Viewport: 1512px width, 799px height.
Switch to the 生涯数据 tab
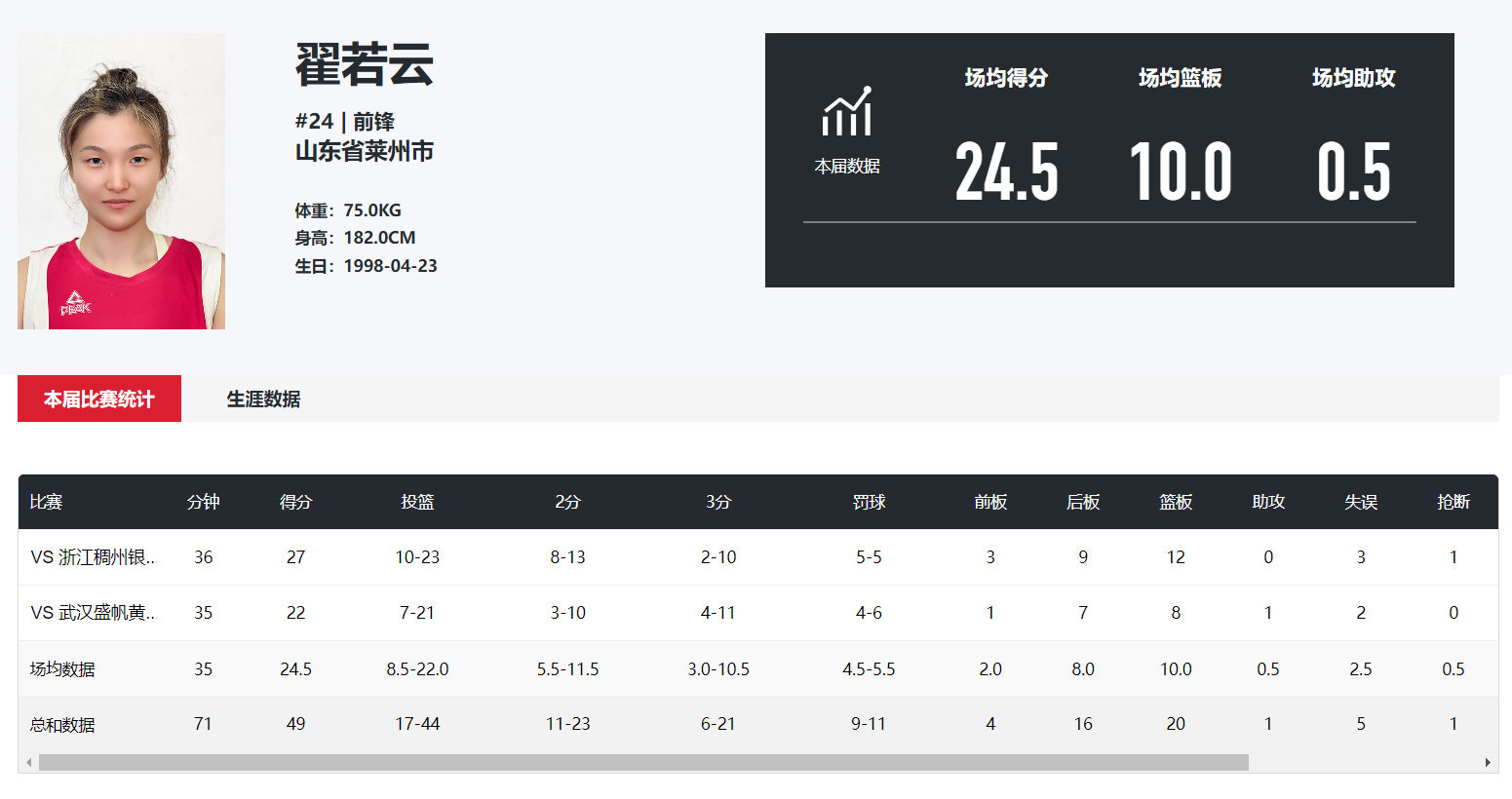coord(263,399)
